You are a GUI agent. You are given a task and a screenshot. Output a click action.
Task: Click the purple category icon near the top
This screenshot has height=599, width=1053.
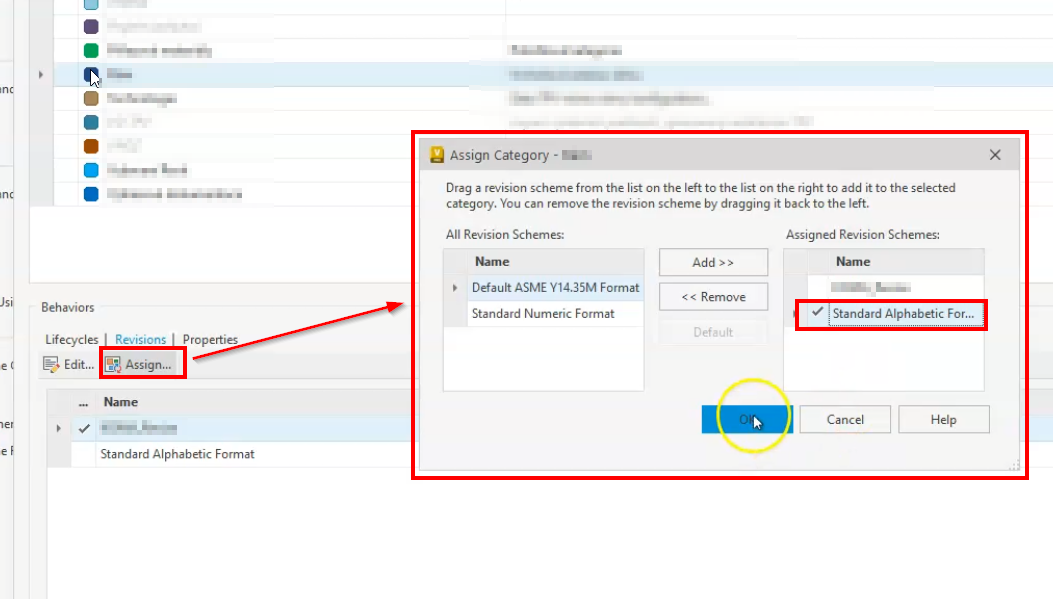[90, 26]
